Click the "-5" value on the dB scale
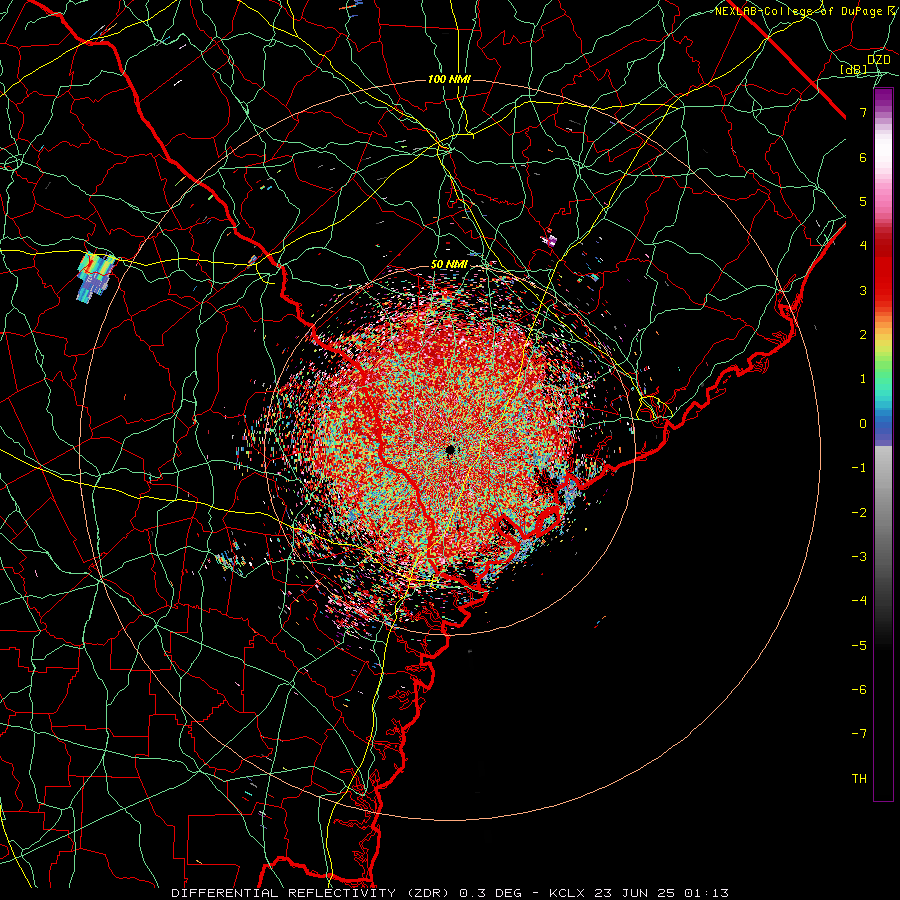This screenshot has height=900, width=900. coord(859,646)
